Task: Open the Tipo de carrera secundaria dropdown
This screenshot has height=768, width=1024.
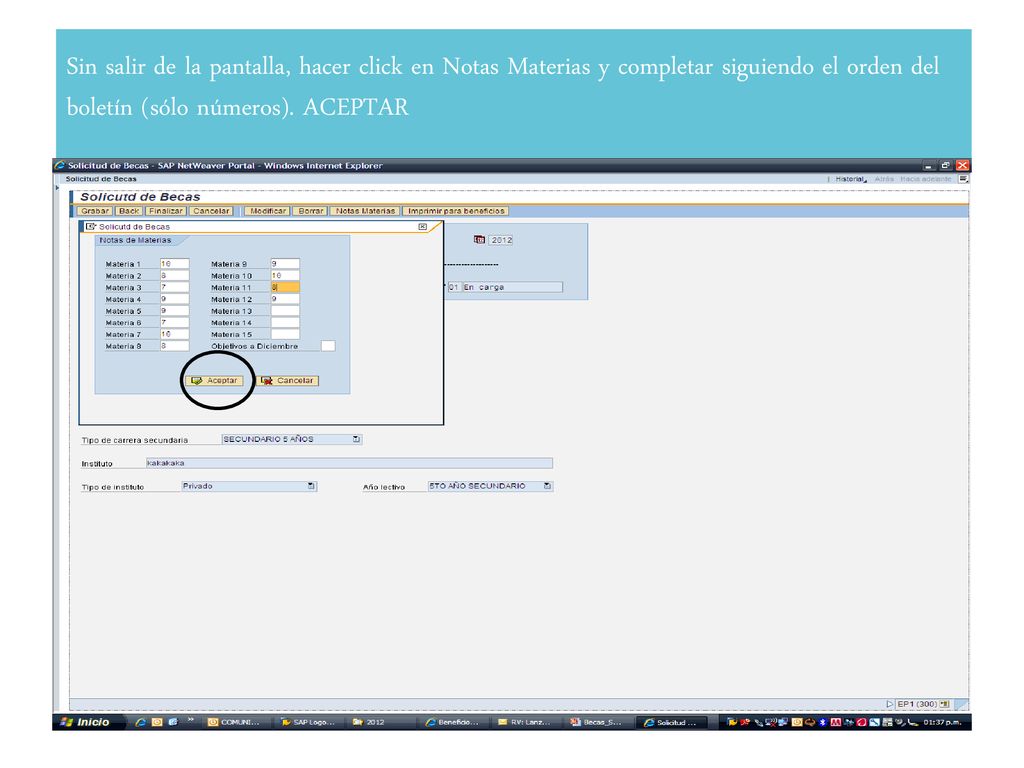Action: tap(357, 440)
